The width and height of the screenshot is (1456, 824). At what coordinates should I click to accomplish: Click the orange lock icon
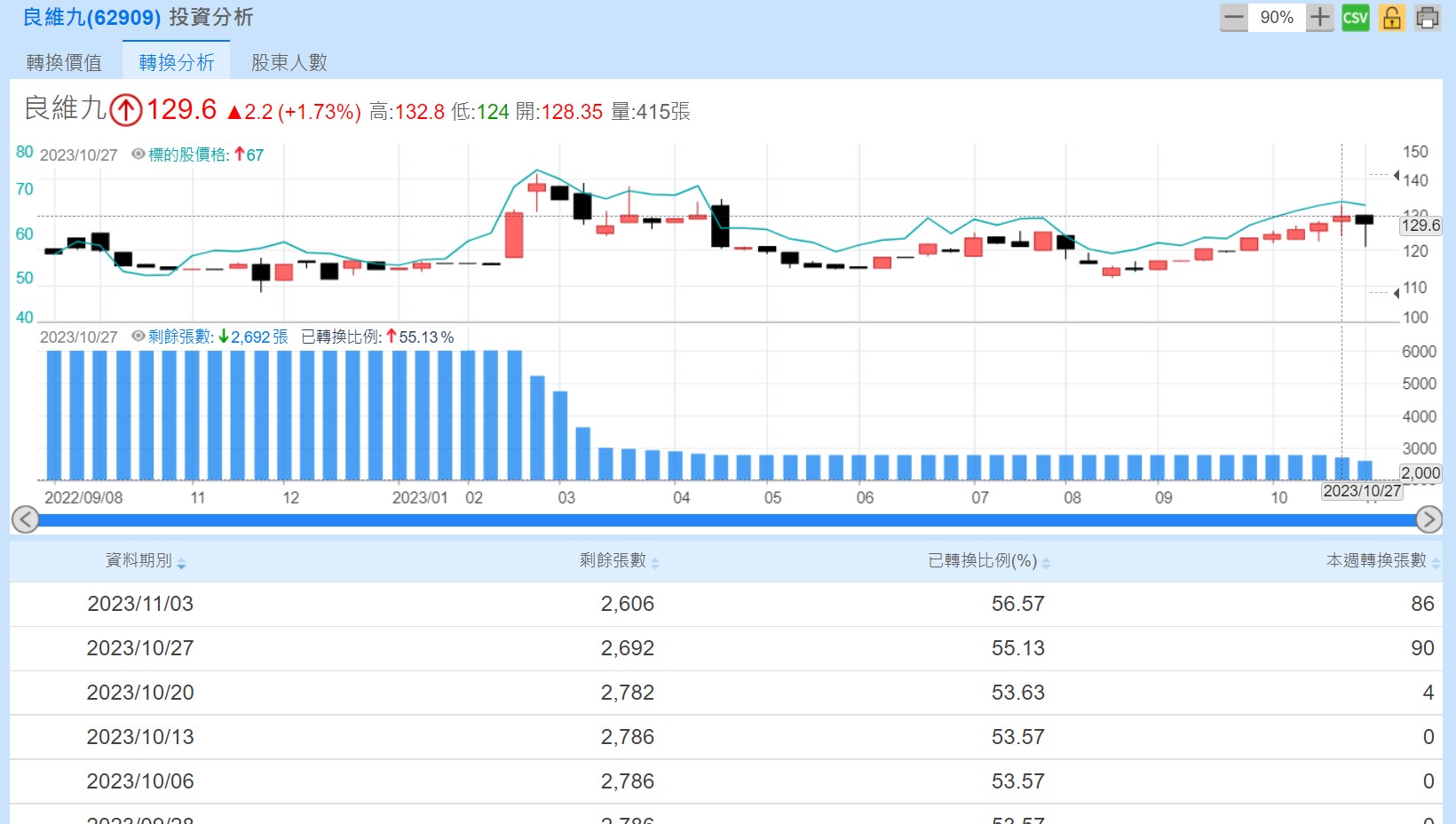[x=1391, y=18]
